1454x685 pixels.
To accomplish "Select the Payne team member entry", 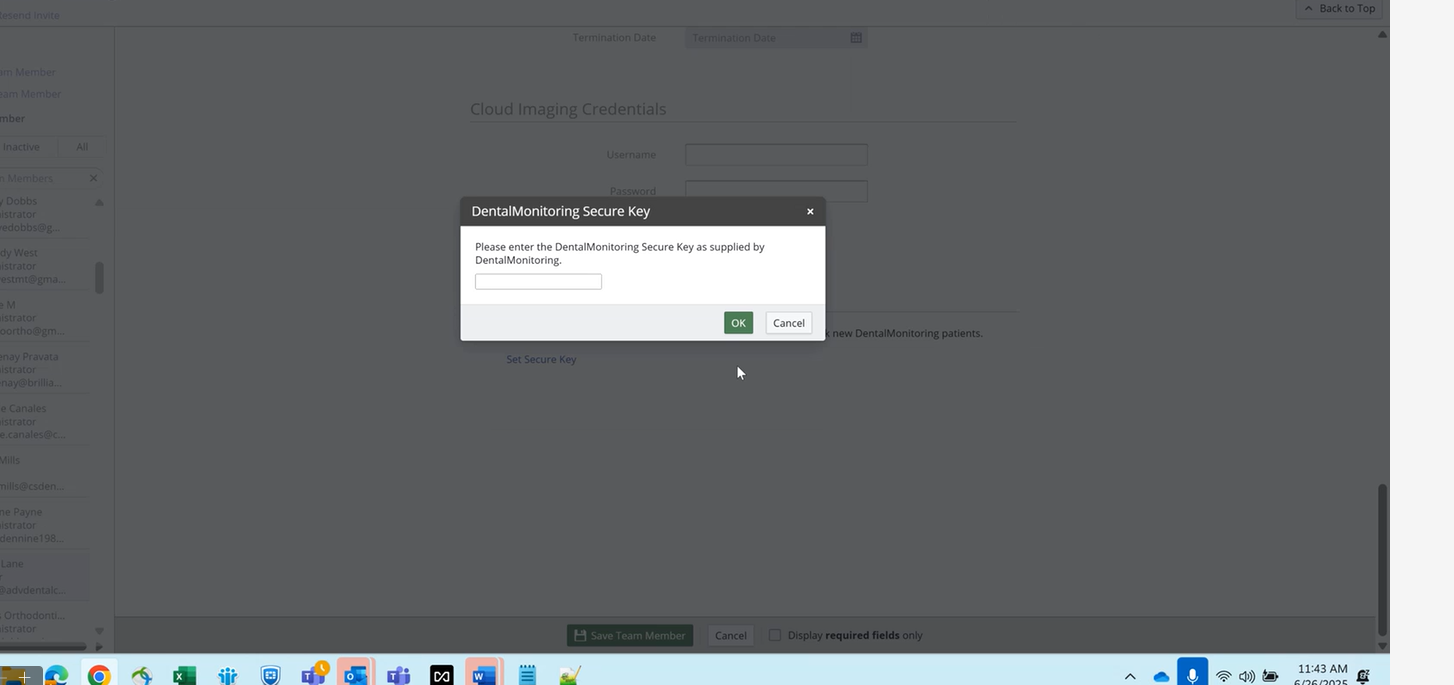I will point(44,526).
